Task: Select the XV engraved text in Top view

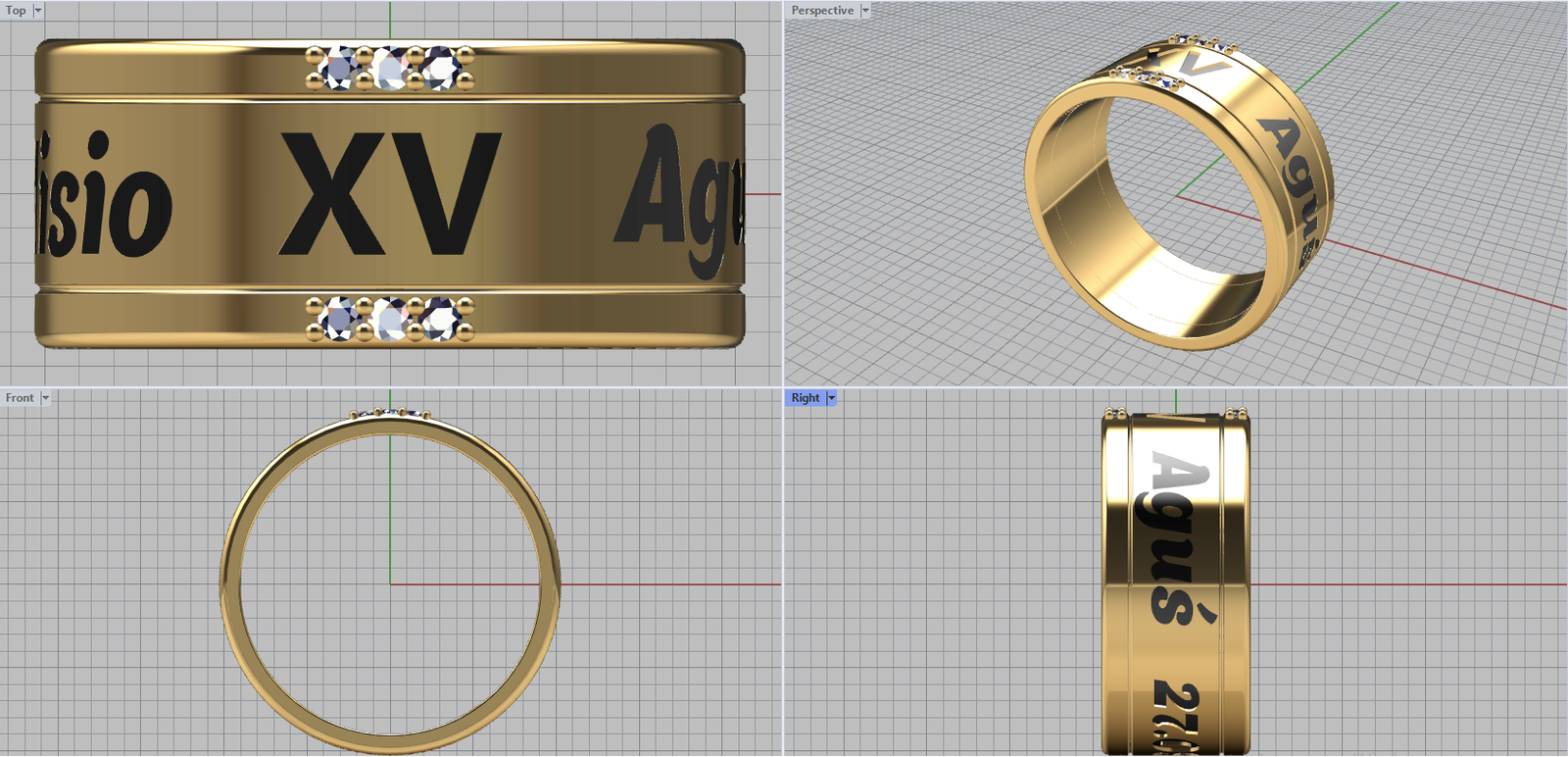Action: click(x=390, y=194)
